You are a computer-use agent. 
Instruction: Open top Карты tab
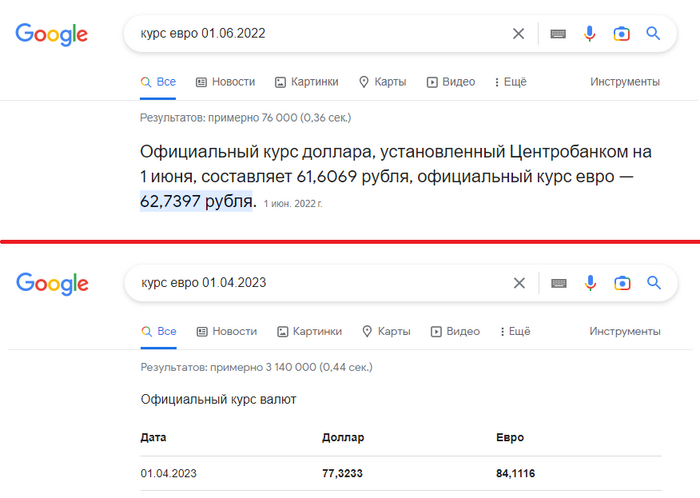382,82
